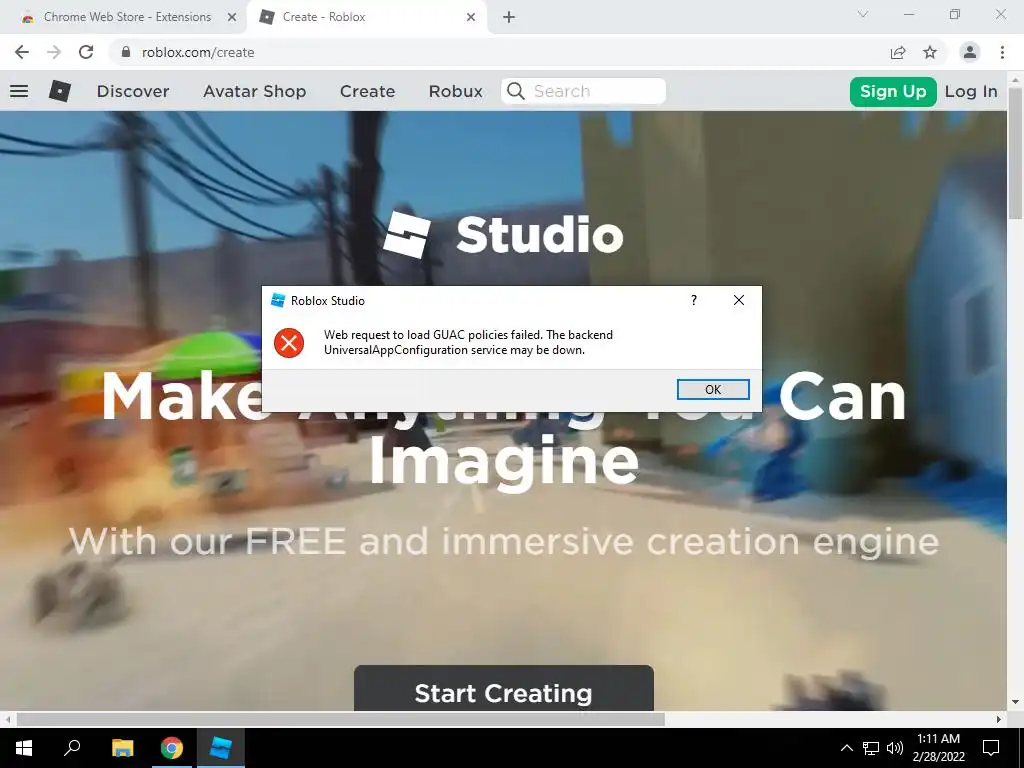This screenshot has width=1024, height=768.
Task: Click the error text "Web request to load GUAC policies failed"
Action: (433, 334)
